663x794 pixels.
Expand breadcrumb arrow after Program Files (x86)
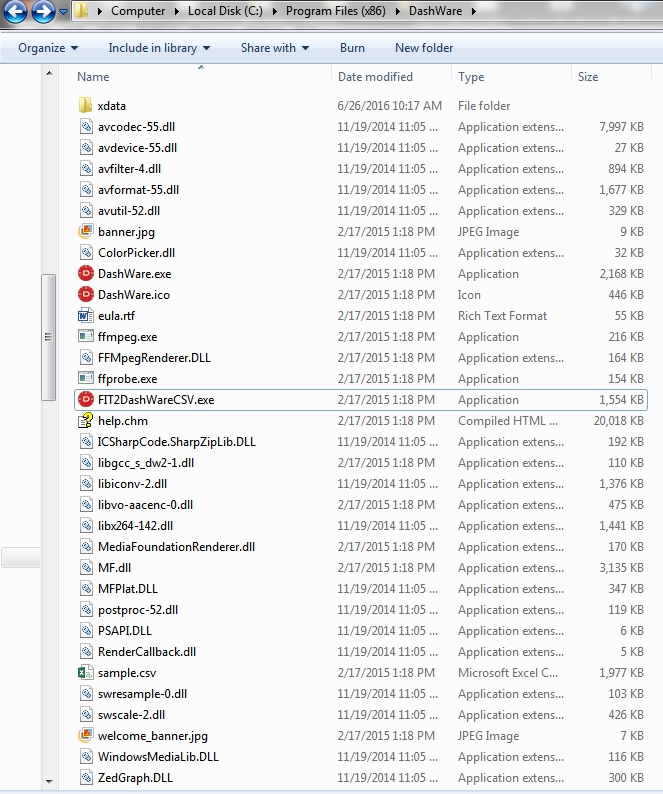[398, 11]
